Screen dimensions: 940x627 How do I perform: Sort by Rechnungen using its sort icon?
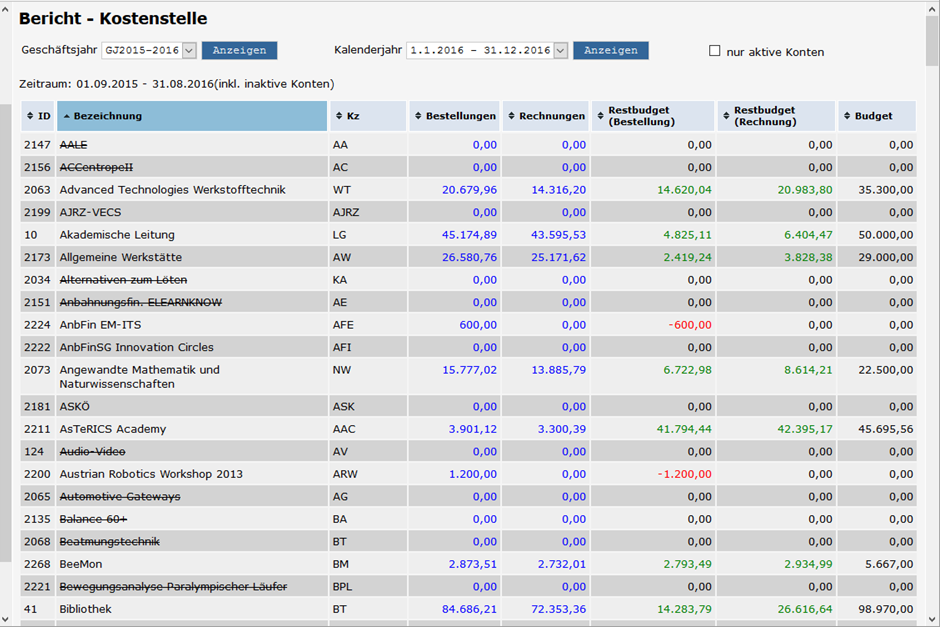point(511,116)
